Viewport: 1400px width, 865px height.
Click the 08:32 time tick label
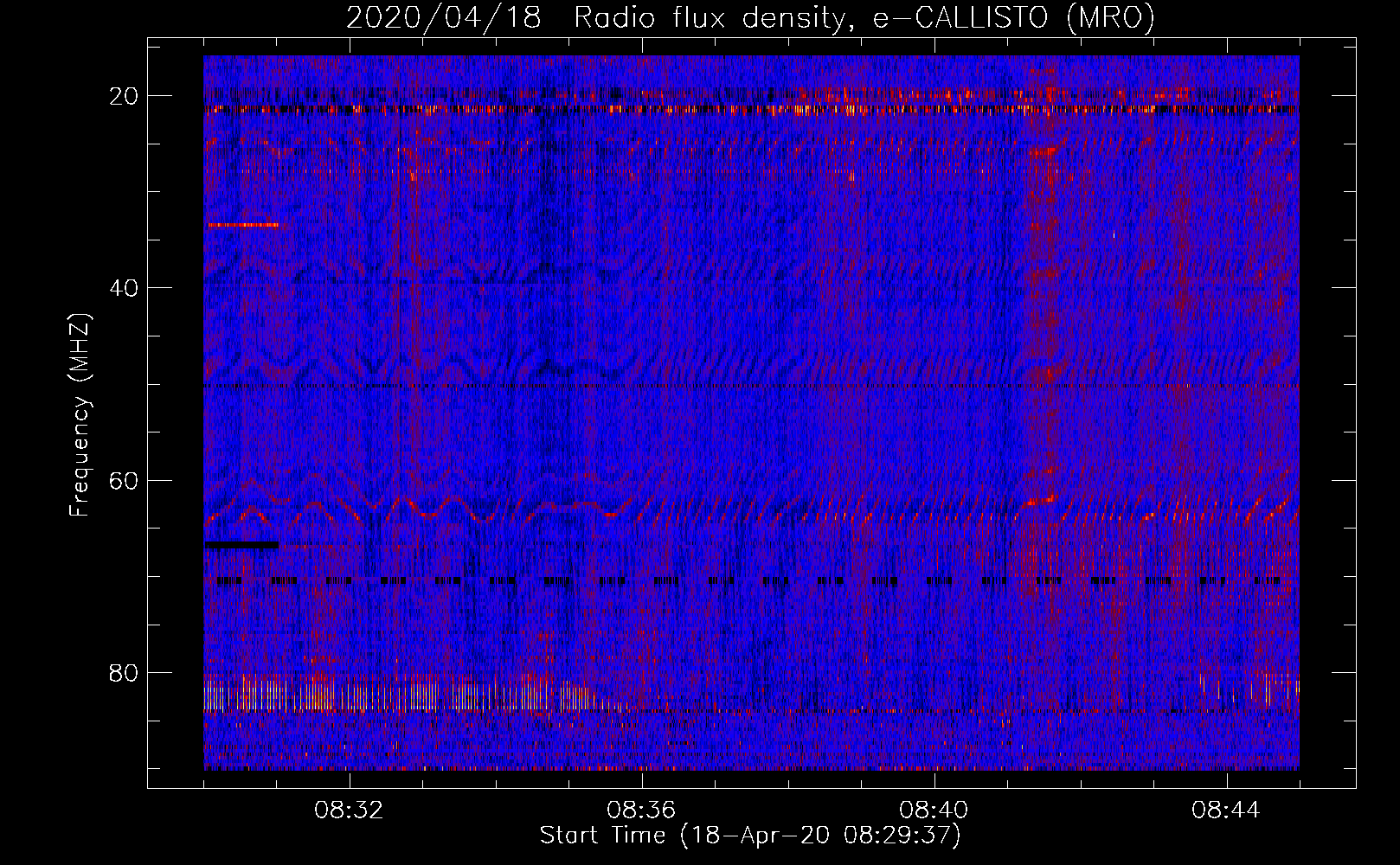tap(349, 811)
